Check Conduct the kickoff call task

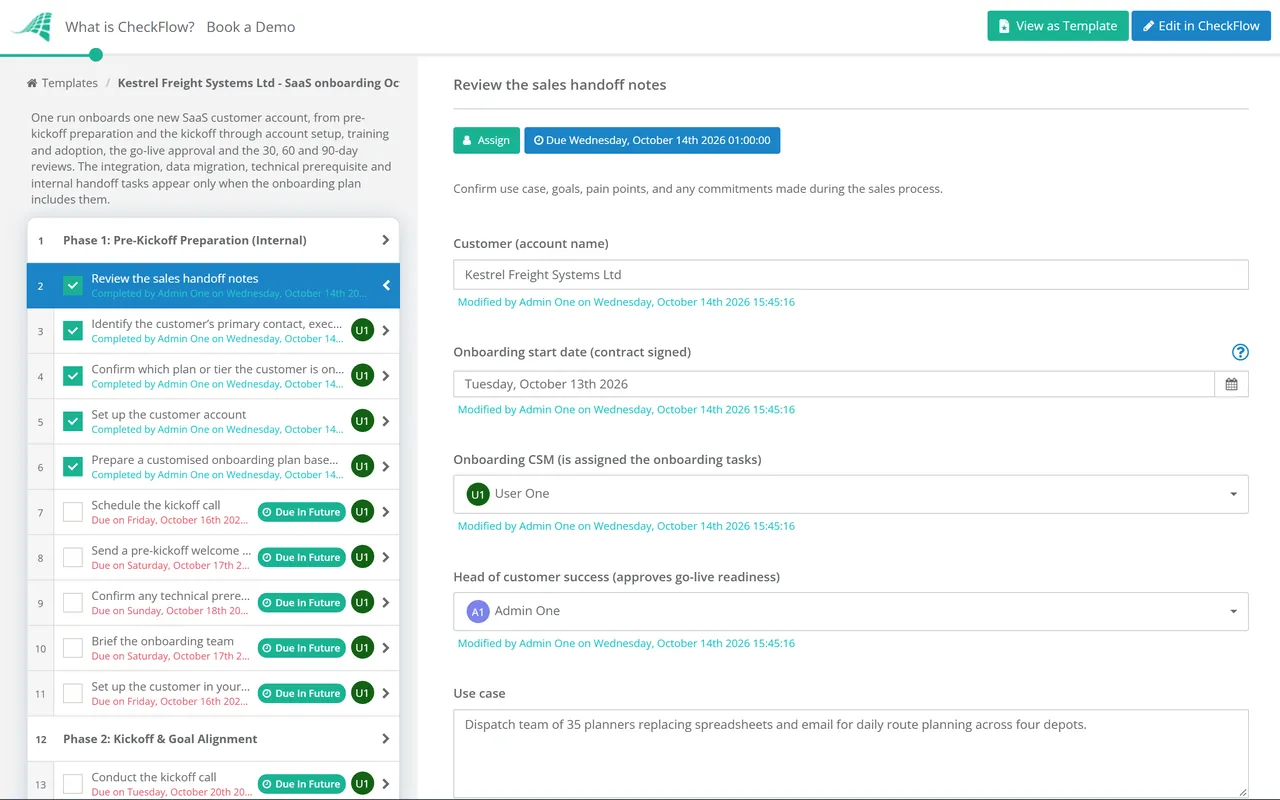click(73, 784)
